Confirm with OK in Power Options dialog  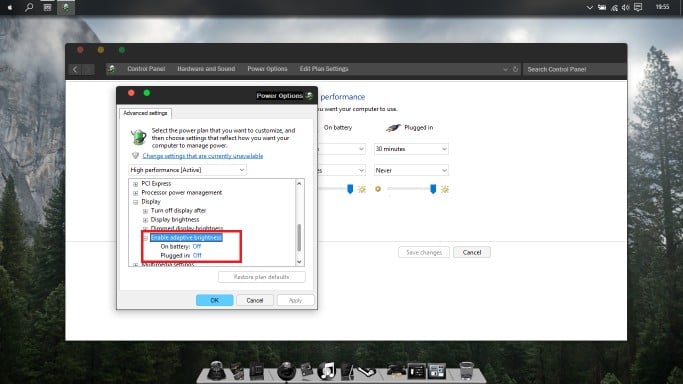coord(214,300)
